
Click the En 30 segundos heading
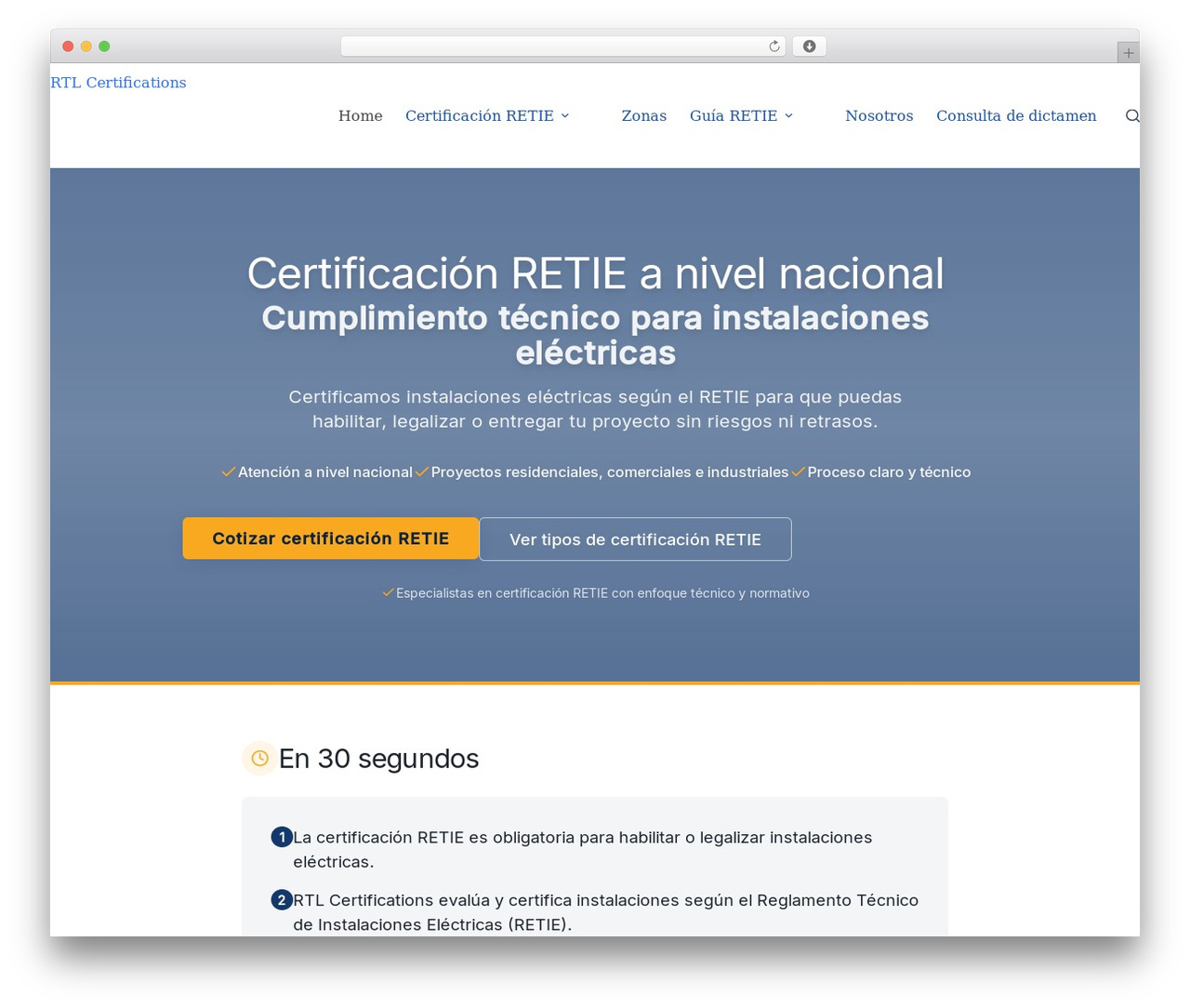[x=379, y=759]
